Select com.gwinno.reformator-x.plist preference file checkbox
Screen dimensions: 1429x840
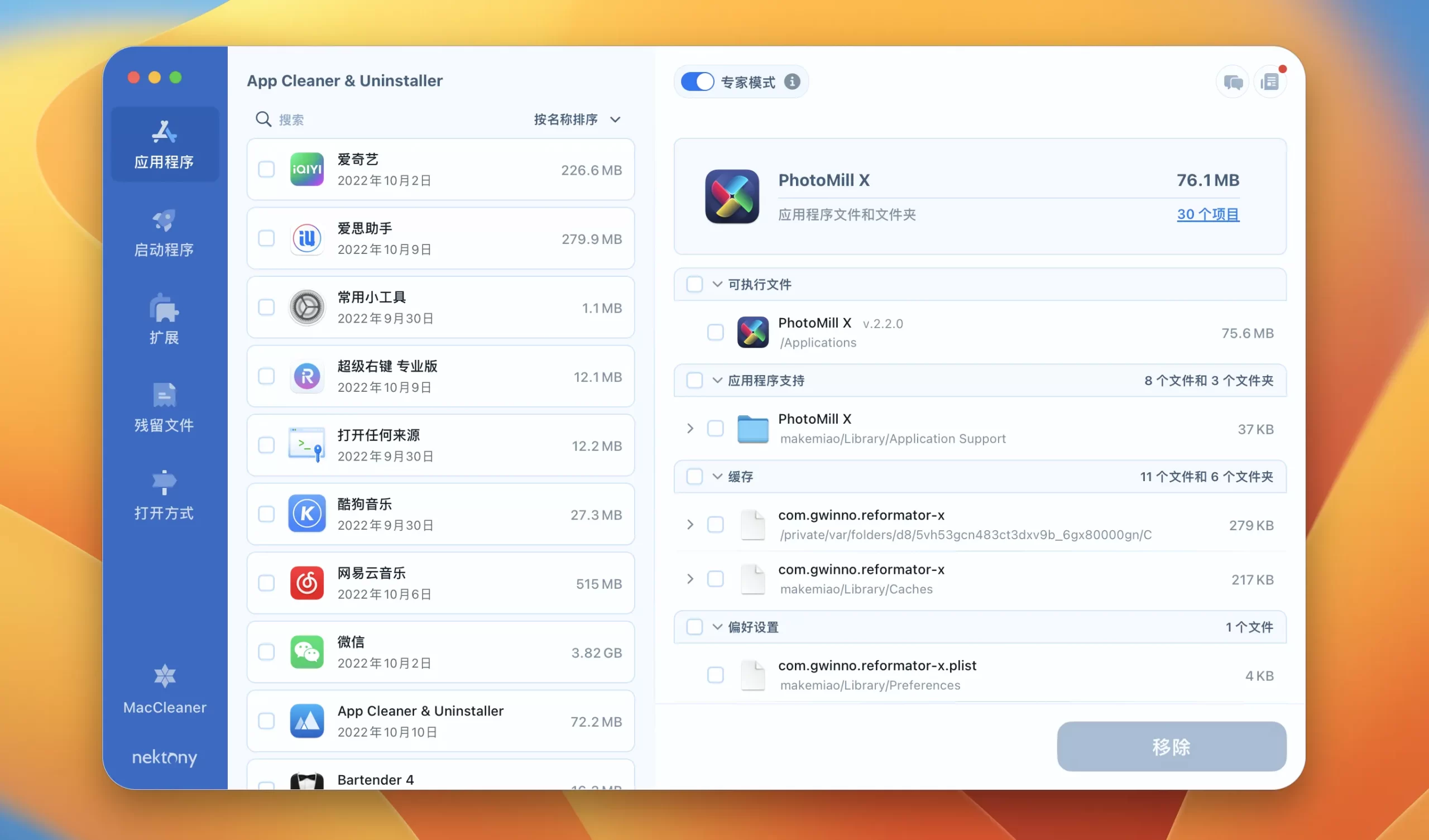coord(715,675)
